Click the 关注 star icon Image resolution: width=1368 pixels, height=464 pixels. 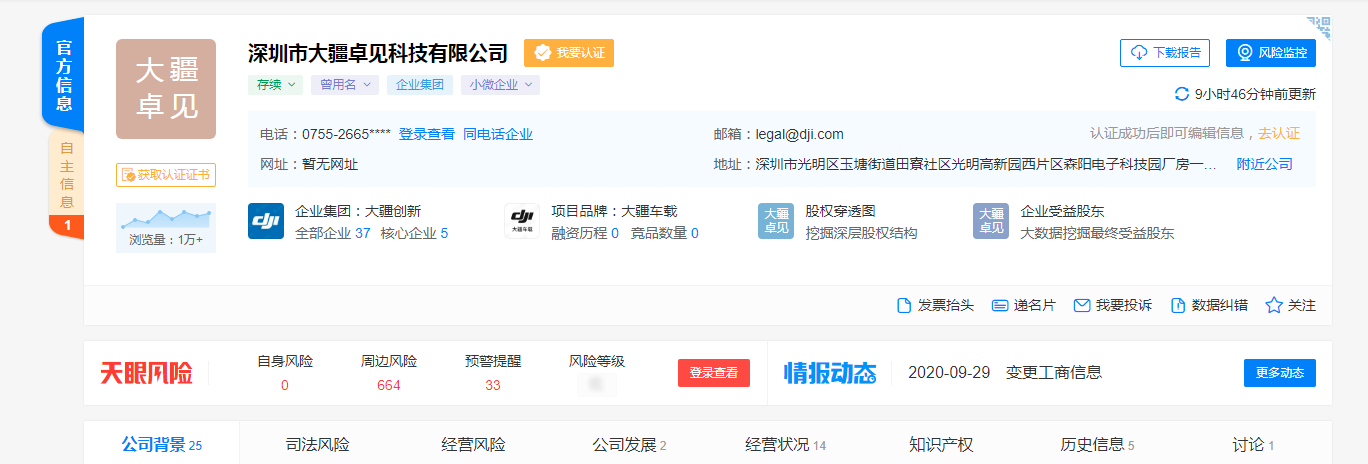(1274, 305)
